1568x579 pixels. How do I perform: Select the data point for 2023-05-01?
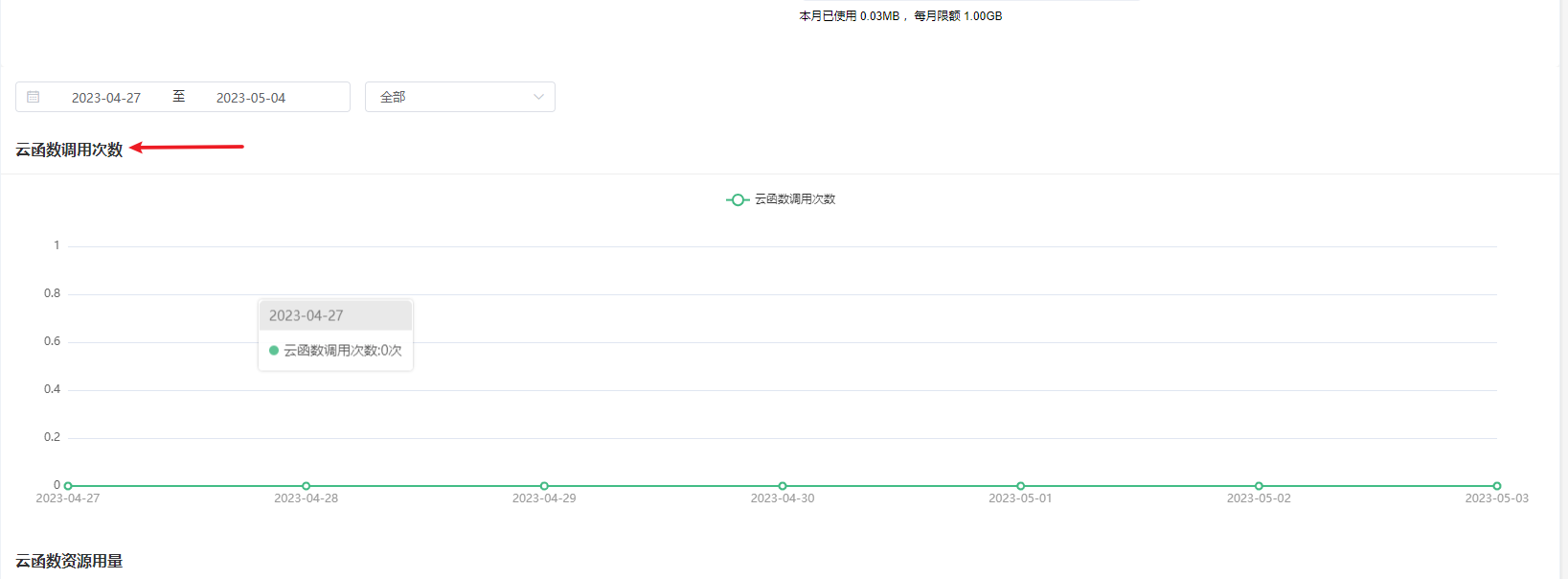tap(1020, 486)
